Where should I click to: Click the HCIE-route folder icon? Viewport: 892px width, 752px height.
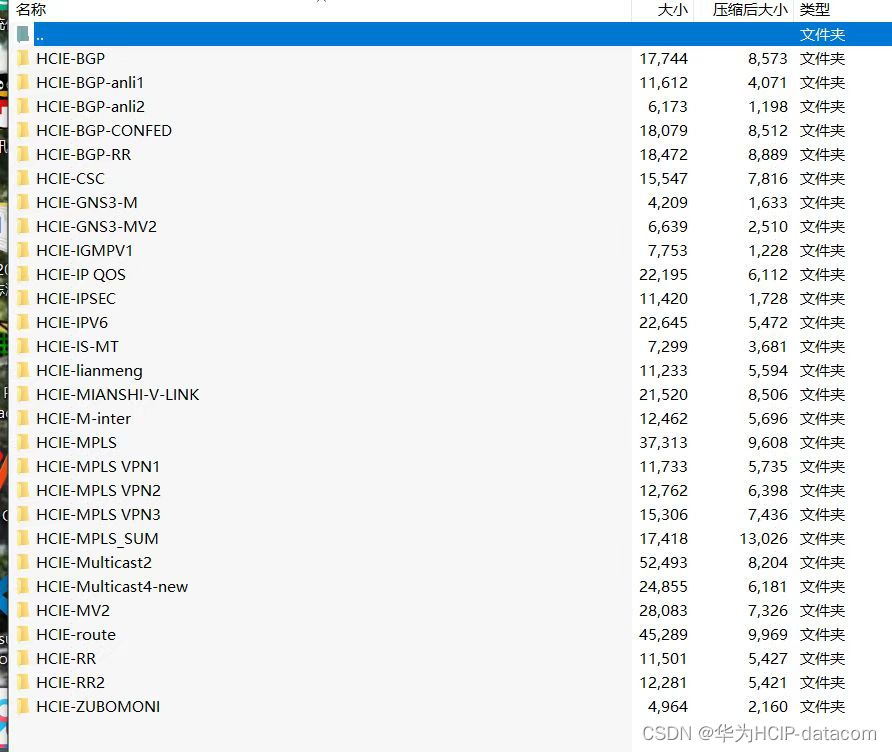coord(23,634)
